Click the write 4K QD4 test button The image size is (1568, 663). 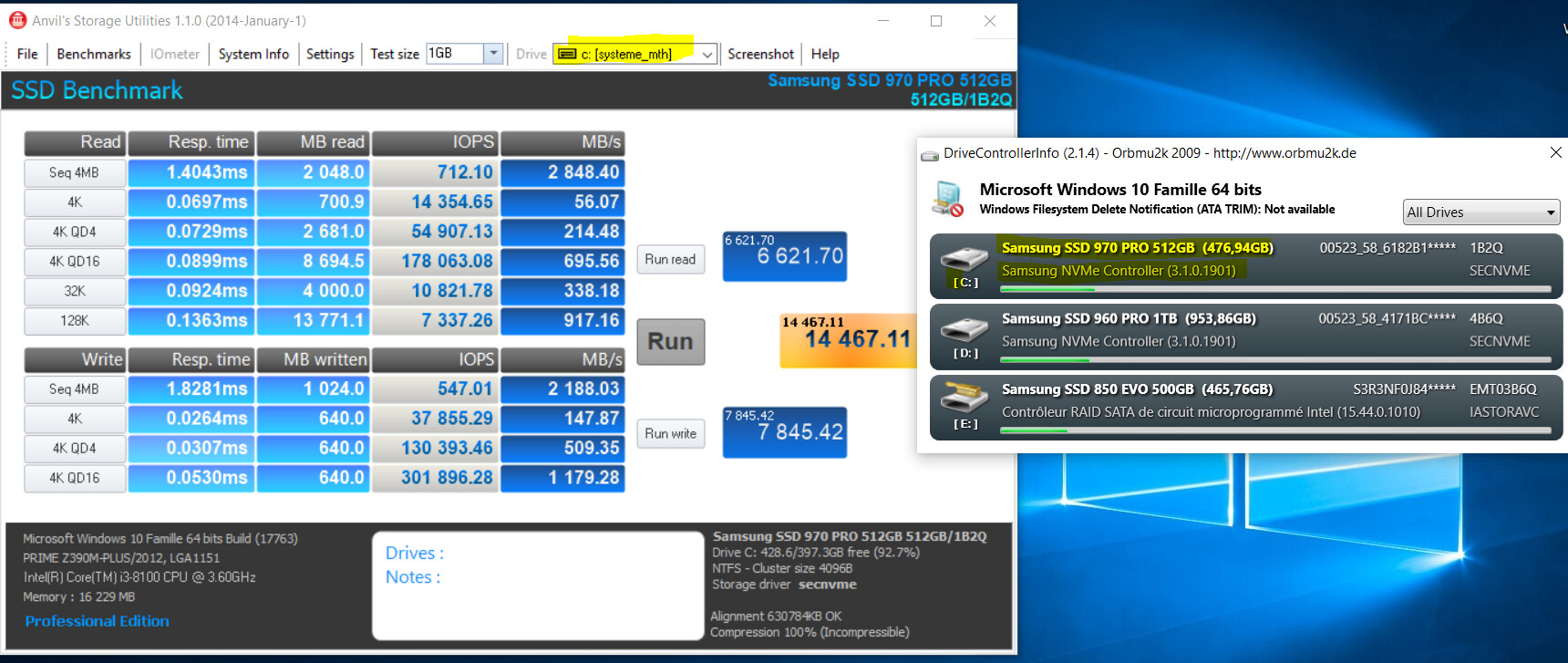(x=75, y=448)
